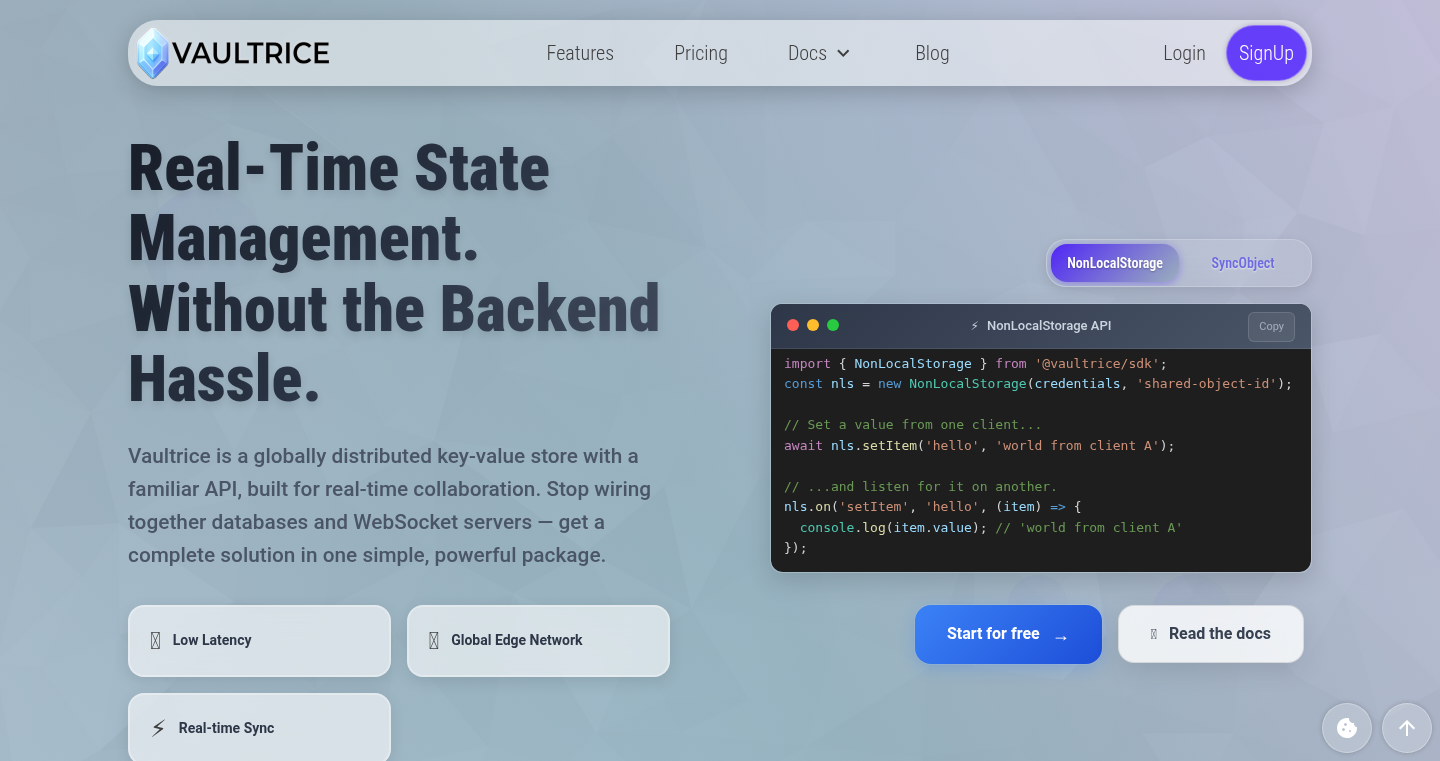Click the lightning bolt icon in Real-time Sync
Viewport: 1440px width, 761px height.
(x=158, y=728)
